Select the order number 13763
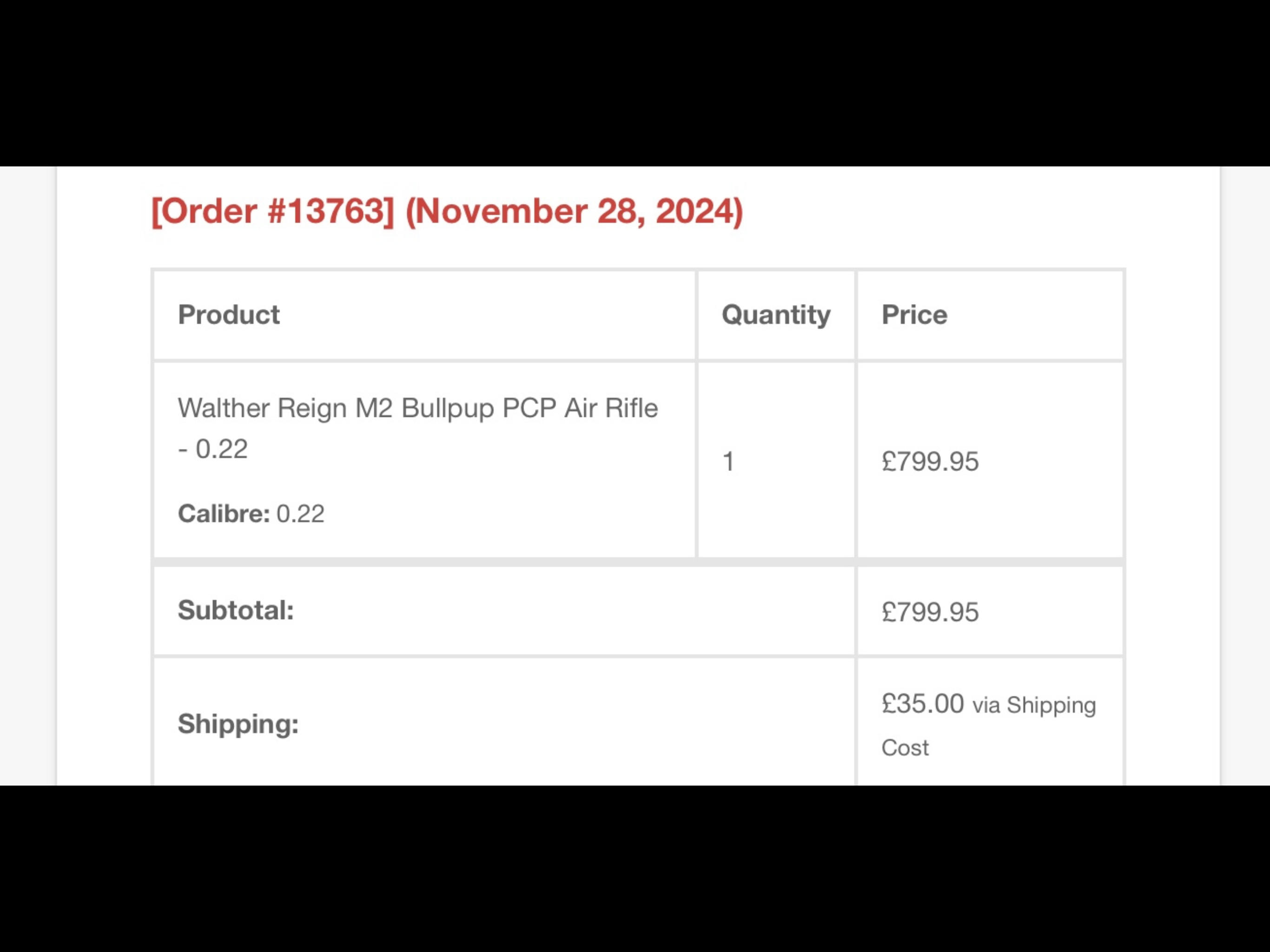 coord(337,212)
